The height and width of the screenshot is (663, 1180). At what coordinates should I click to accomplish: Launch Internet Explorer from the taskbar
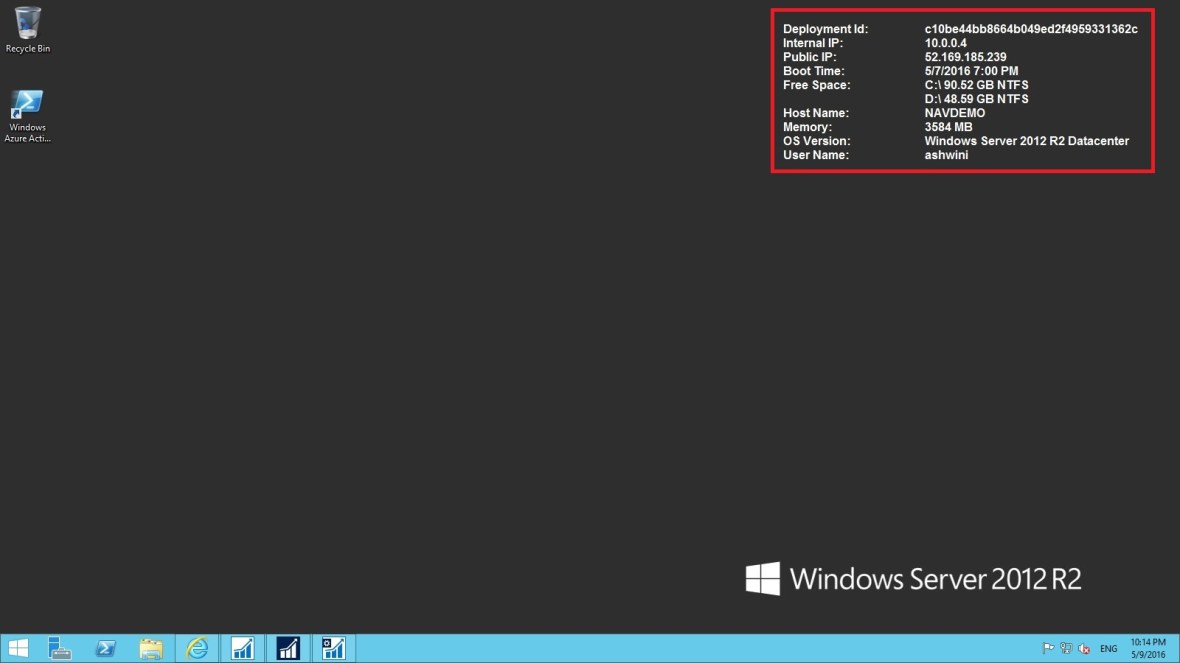pos(197,648)
